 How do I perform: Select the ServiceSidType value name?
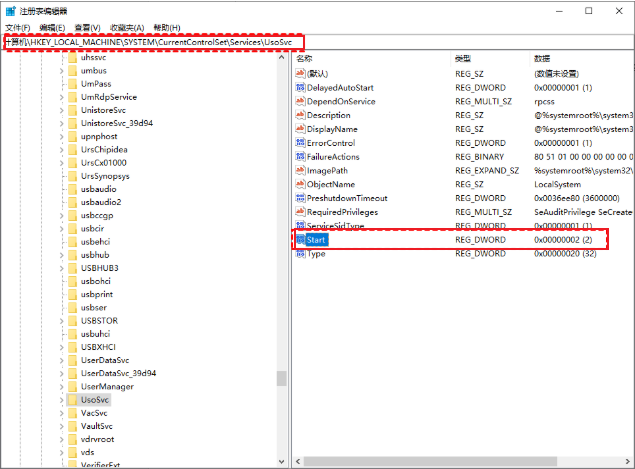click(x=336, y=226)
